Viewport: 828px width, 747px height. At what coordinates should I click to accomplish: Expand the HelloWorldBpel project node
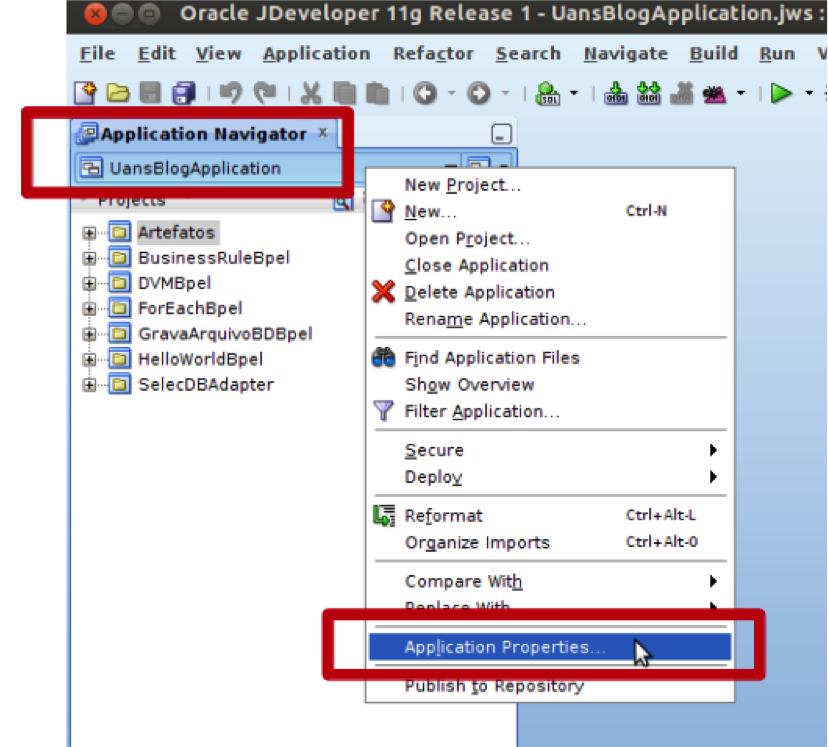[x=89, y=360]
